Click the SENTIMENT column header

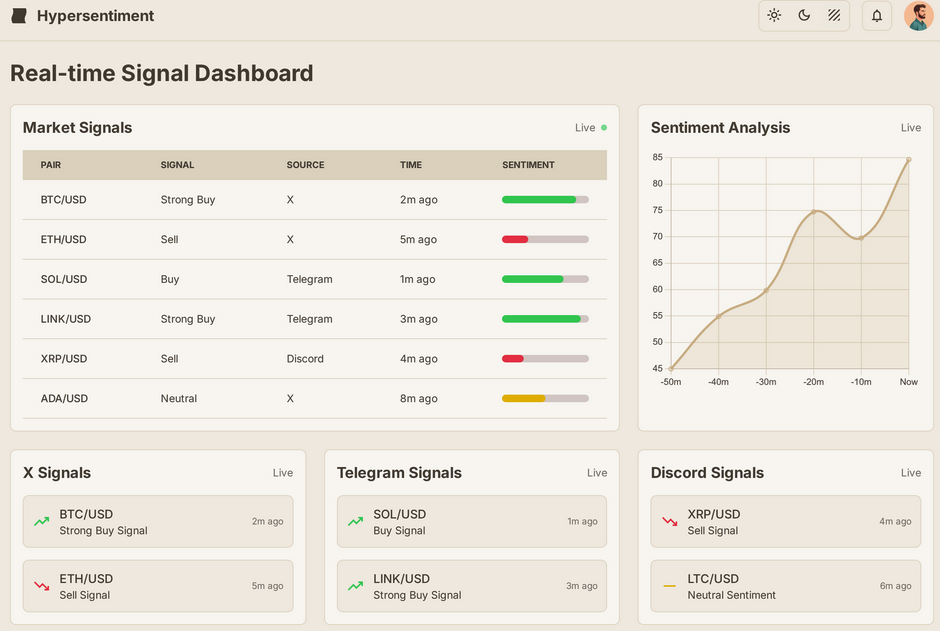(528, 165)
